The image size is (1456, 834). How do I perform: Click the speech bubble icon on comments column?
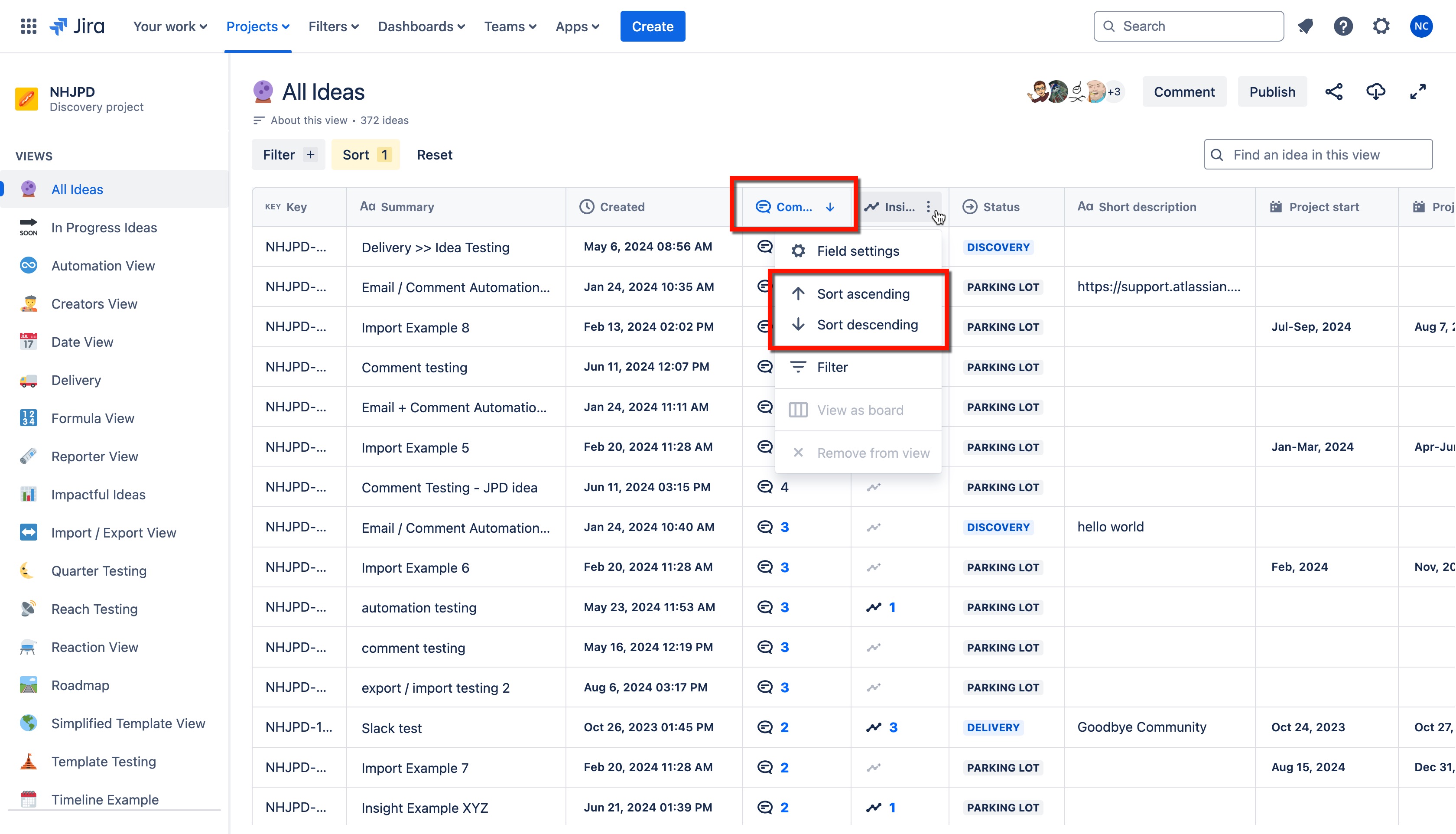point(762,207)
